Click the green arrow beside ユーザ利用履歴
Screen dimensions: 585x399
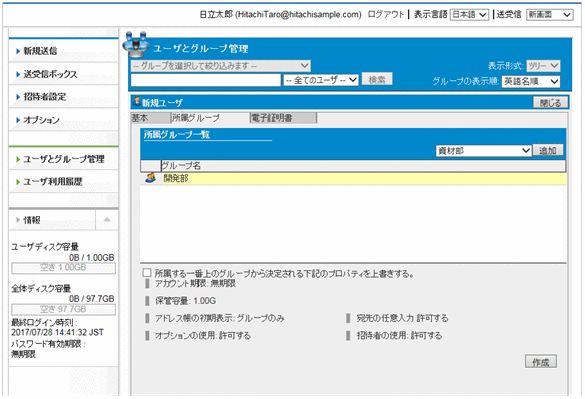[x=18, y=182]
